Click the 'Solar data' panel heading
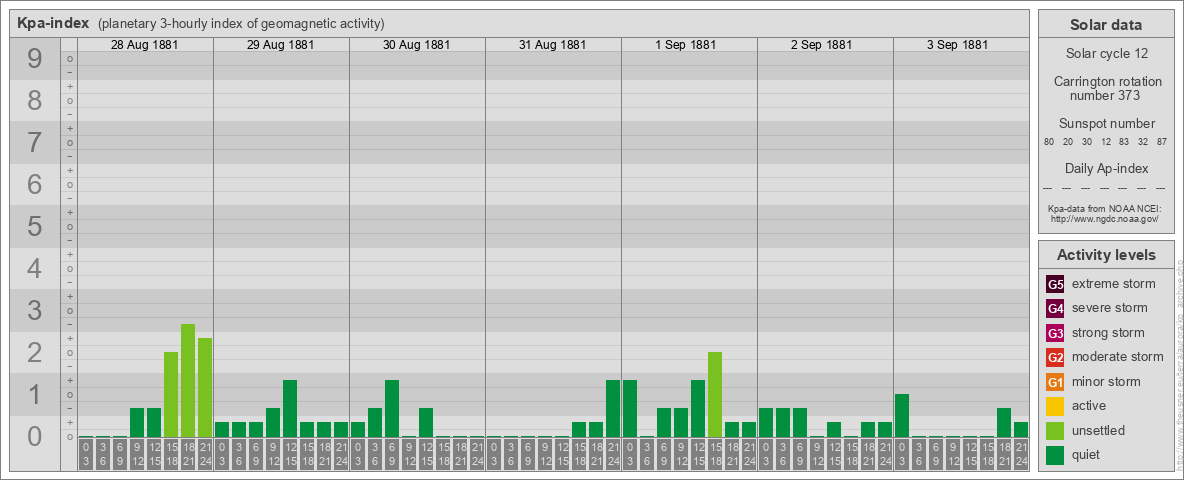Image resolution: width=1184 pixels, height=480 pixels. point(1105,25)
